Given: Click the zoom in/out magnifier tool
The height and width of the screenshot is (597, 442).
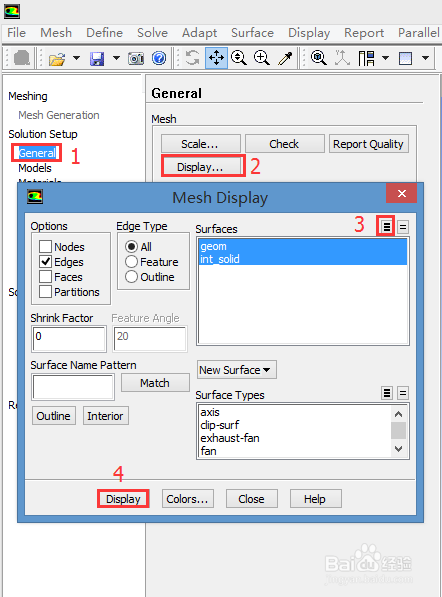Looking at the screenshot, I should [x=239, y=58].
